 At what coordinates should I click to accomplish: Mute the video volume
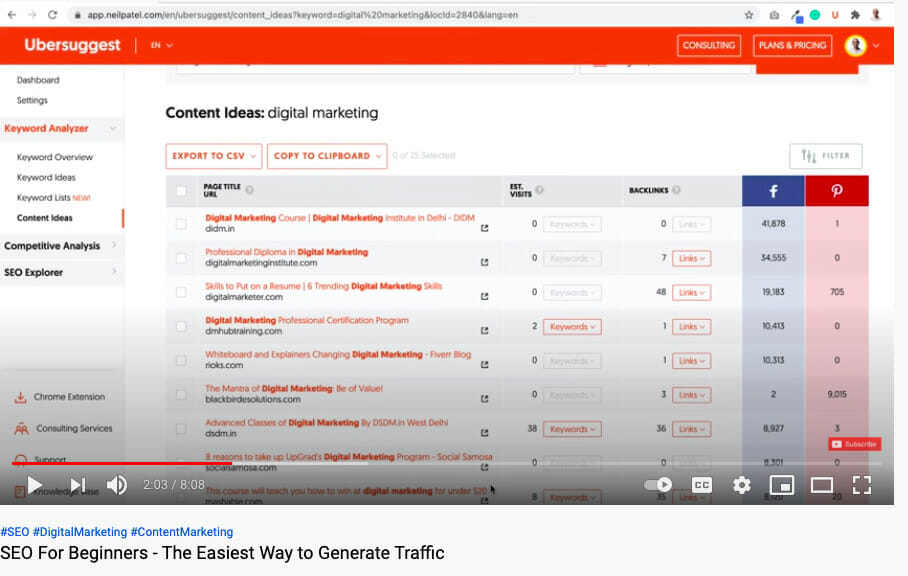[116, 485]
